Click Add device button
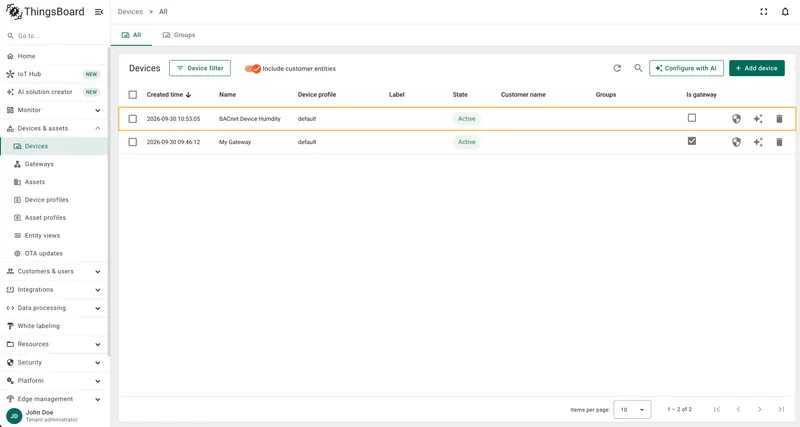The image size is (800, 427). click(x=757, y=68)
